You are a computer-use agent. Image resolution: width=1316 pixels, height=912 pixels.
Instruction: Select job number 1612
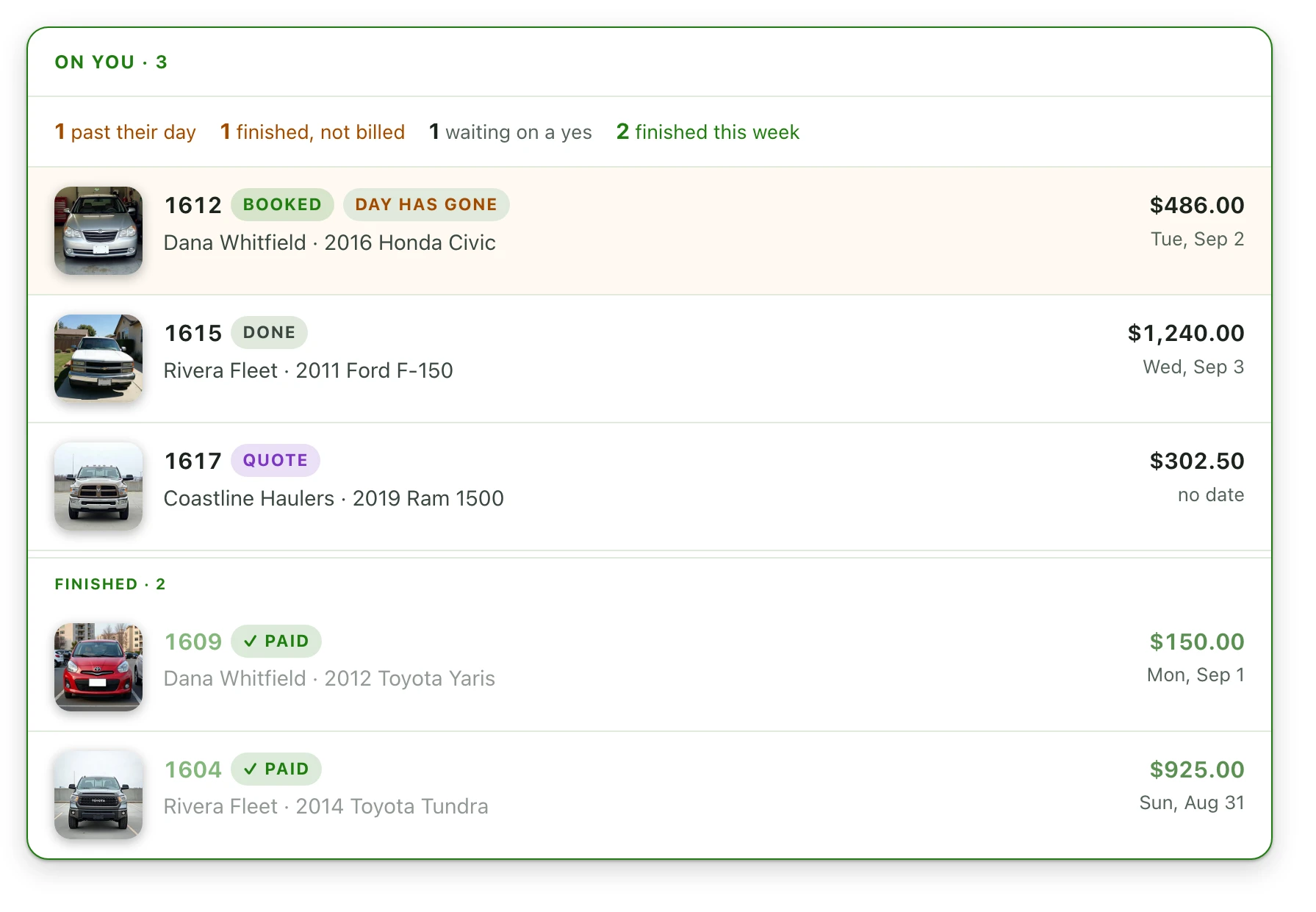pos(193,205)
